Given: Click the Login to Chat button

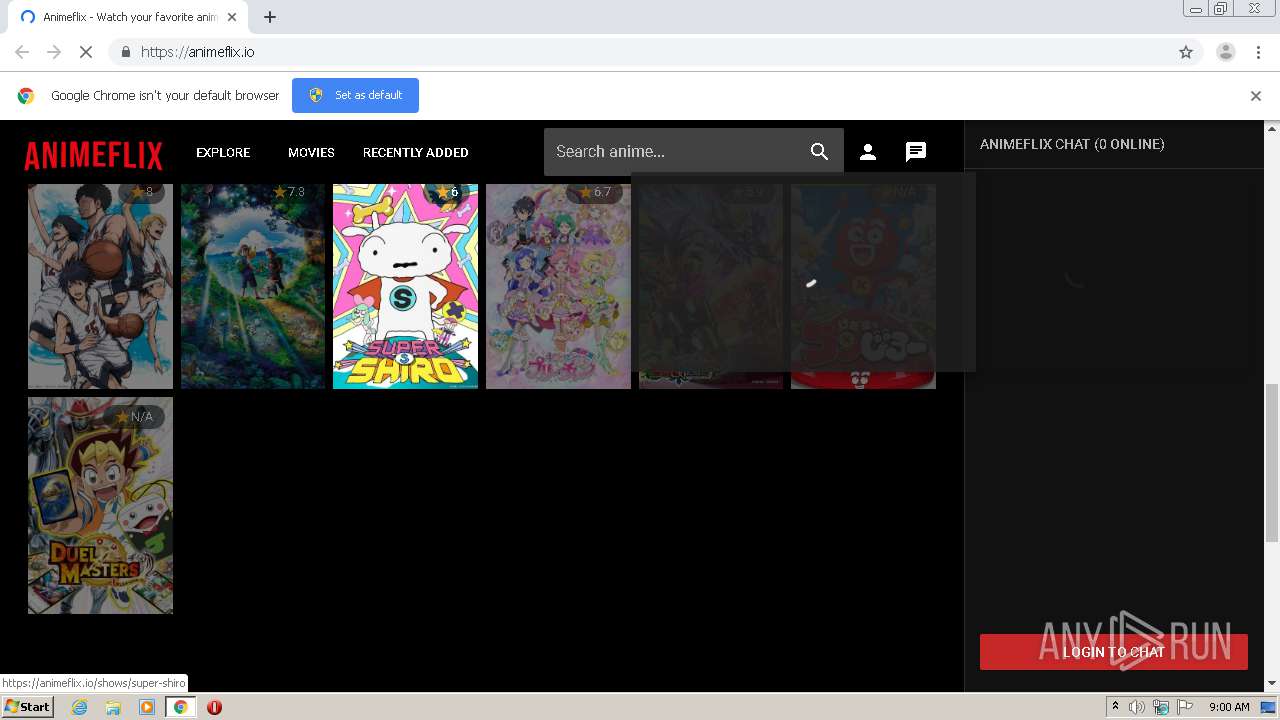Looking at the screenshot, I should 1114,652.
